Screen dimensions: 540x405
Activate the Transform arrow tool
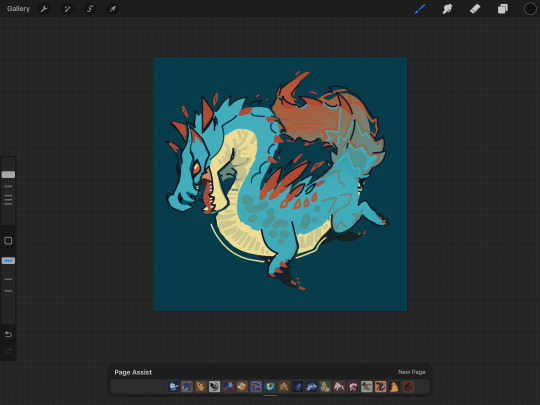click(113, 9)
